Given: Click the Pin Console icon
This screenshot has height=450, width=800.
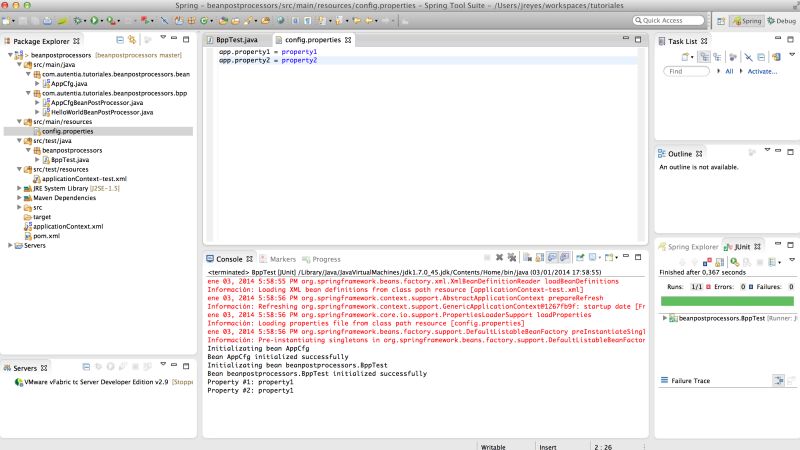Looking at the screenshot, I should click(x=580, y=258).
